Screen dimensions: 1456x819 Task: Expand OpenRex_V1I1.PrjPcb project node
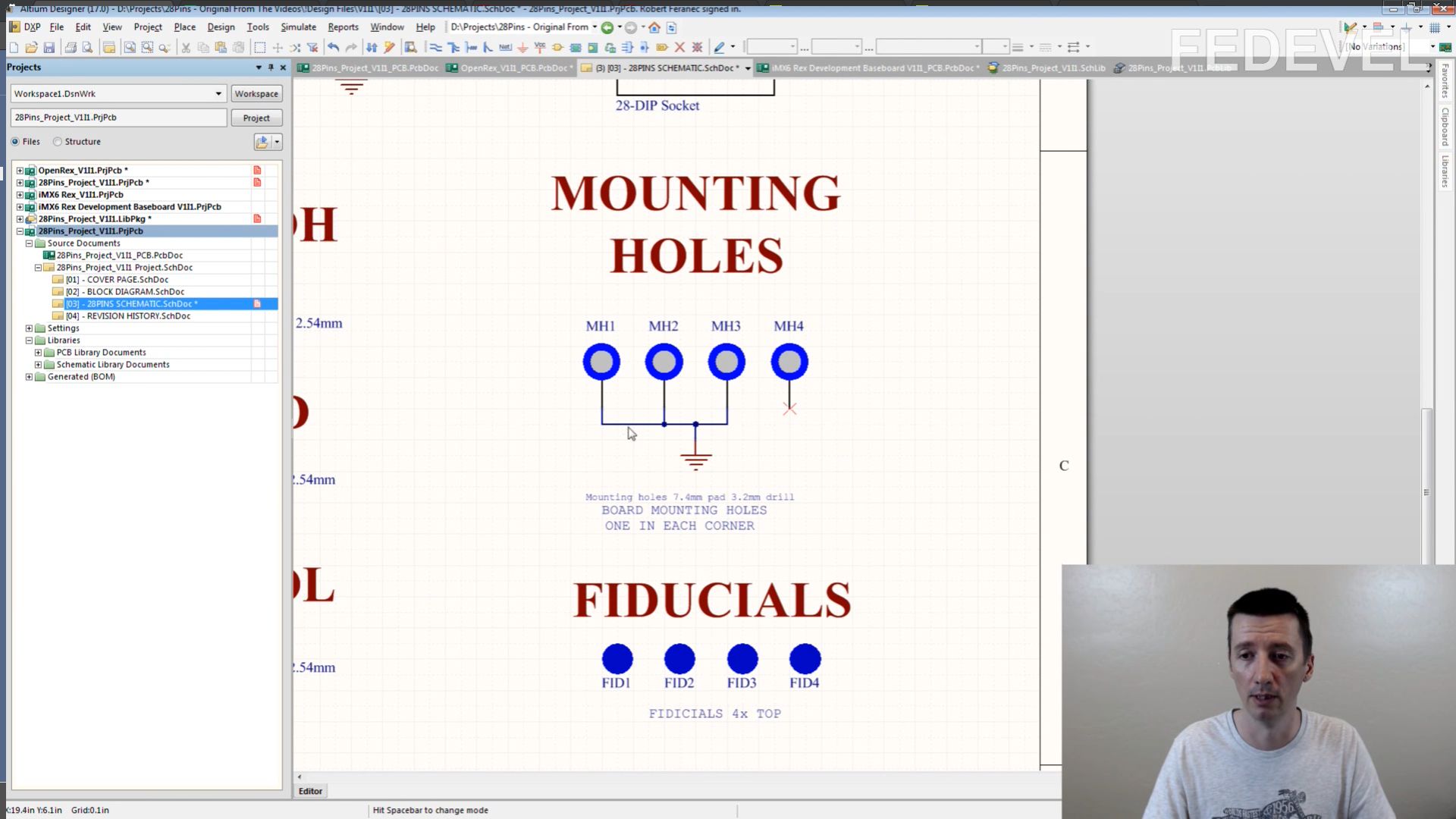(x=20, y=171)
